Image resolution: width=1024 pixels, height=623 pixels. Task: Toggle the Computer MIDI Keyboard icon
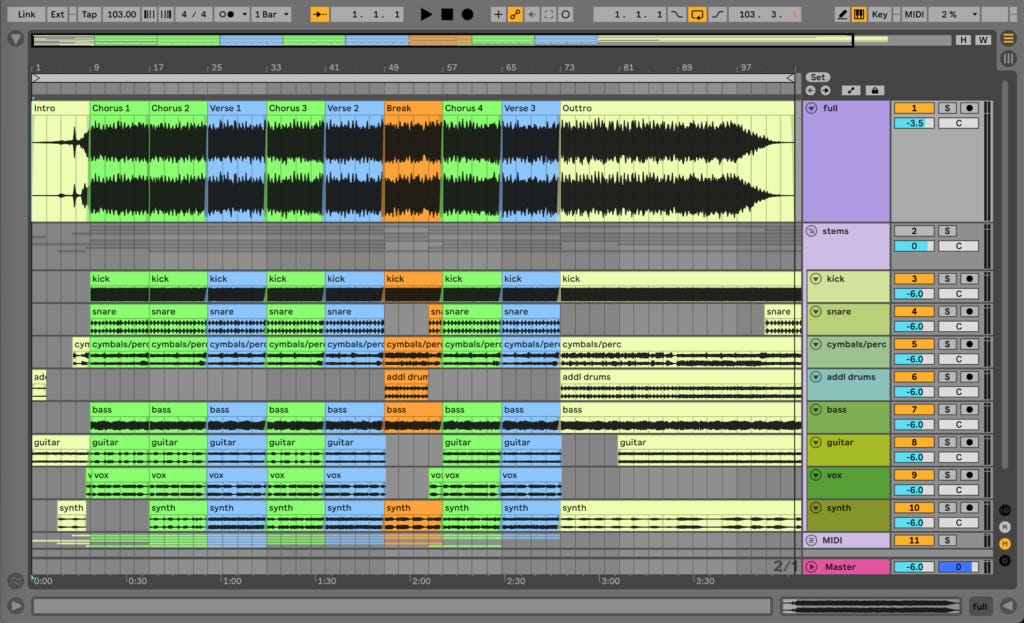pos(859,14)
